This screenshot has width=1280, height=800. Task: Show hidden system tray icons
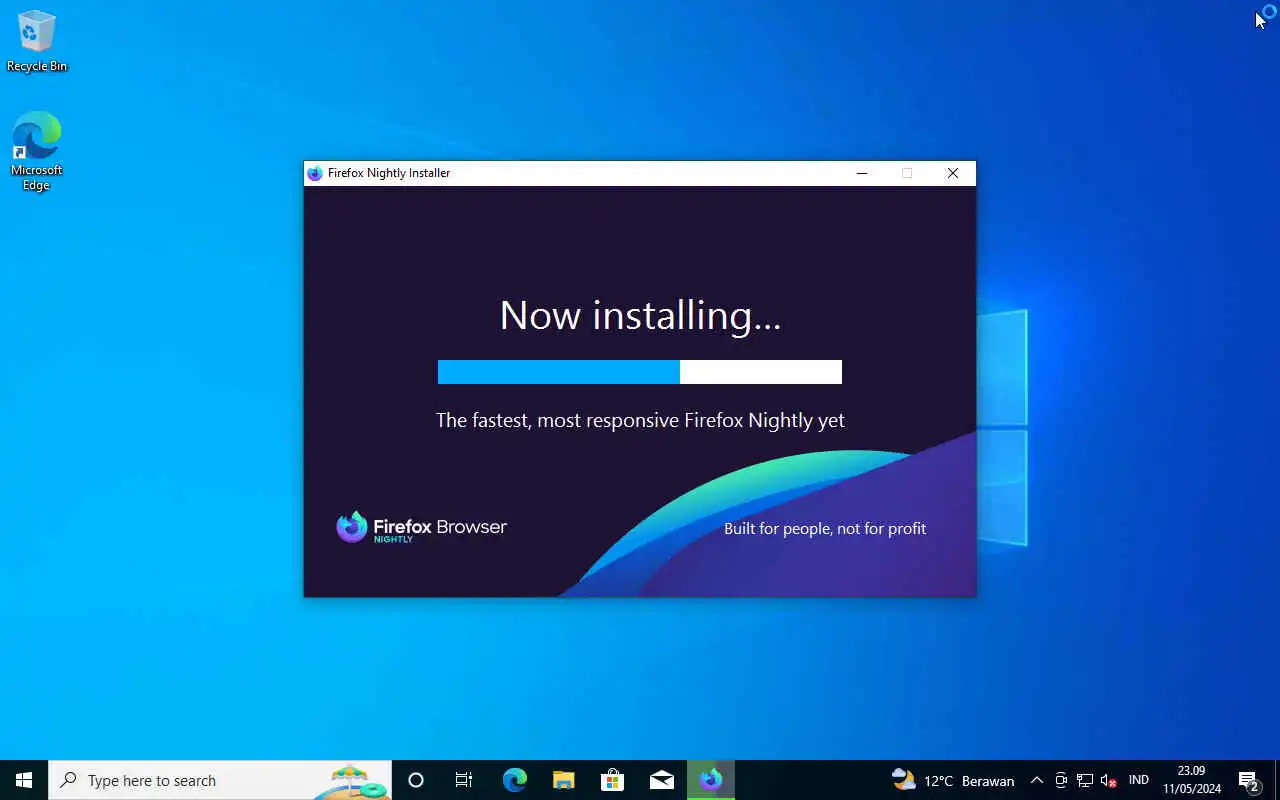click(1037, 780)
